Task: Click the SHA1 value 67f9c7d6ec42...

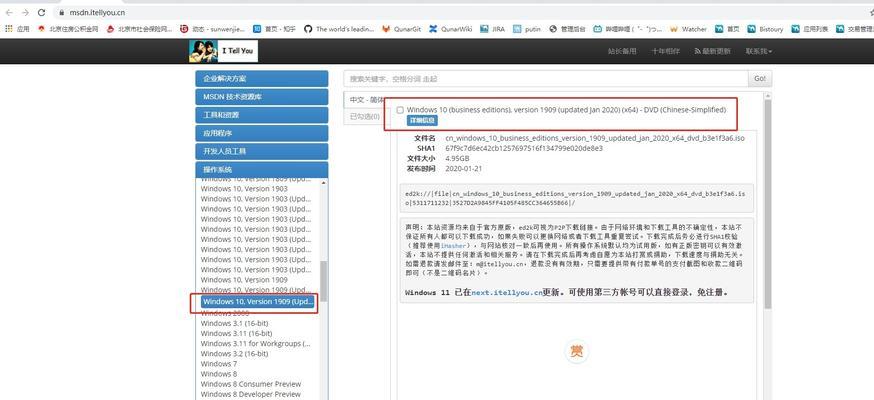Action: (x=524, y=148)
